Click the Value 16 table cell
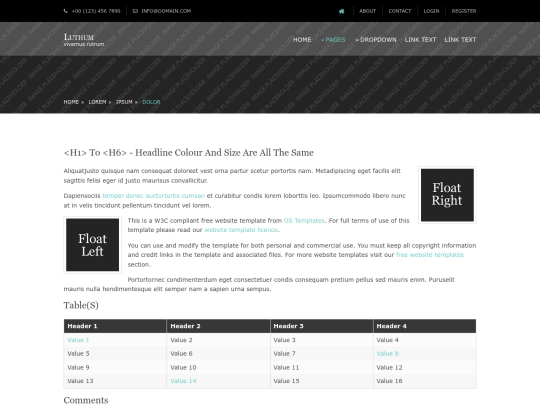This screenshot has height=405, width=540. 425,381
